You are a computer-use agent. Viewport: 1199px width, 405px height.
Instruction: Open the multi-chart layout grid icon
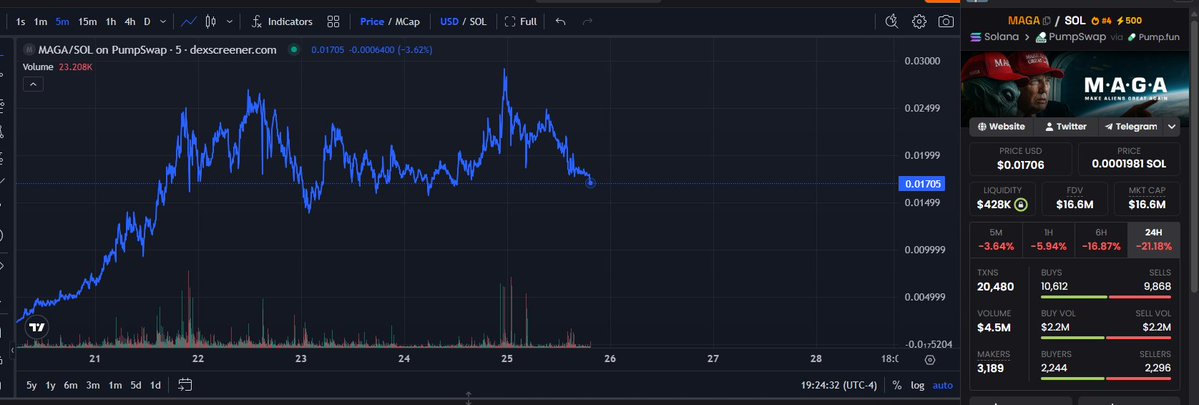[333, 21]
